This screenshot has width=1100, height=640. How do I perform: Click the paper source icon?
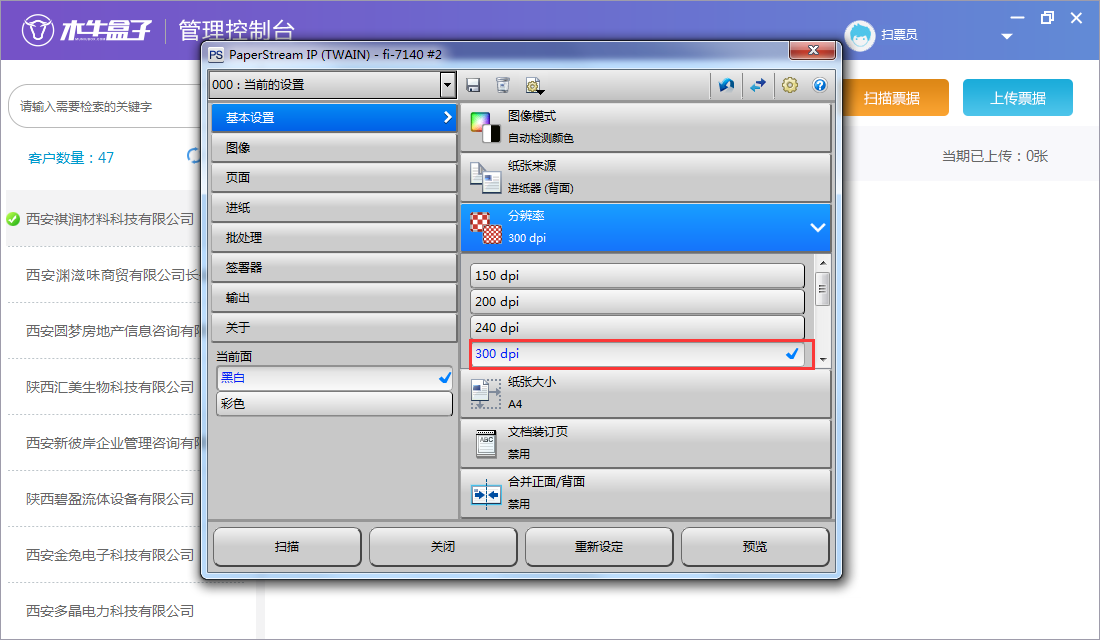pyautogui.click(x=485, y=177)
